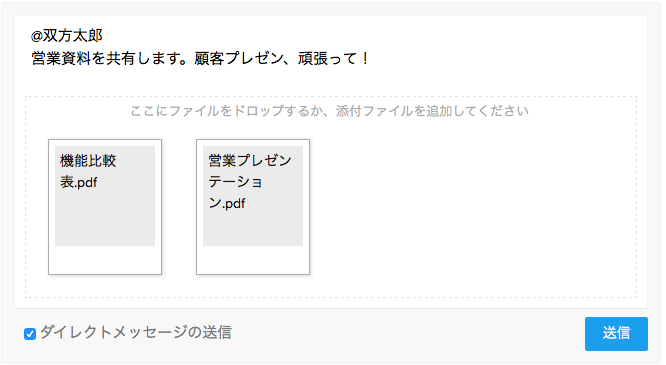Click gray preview area below 表.pdf text

point(105,219)
